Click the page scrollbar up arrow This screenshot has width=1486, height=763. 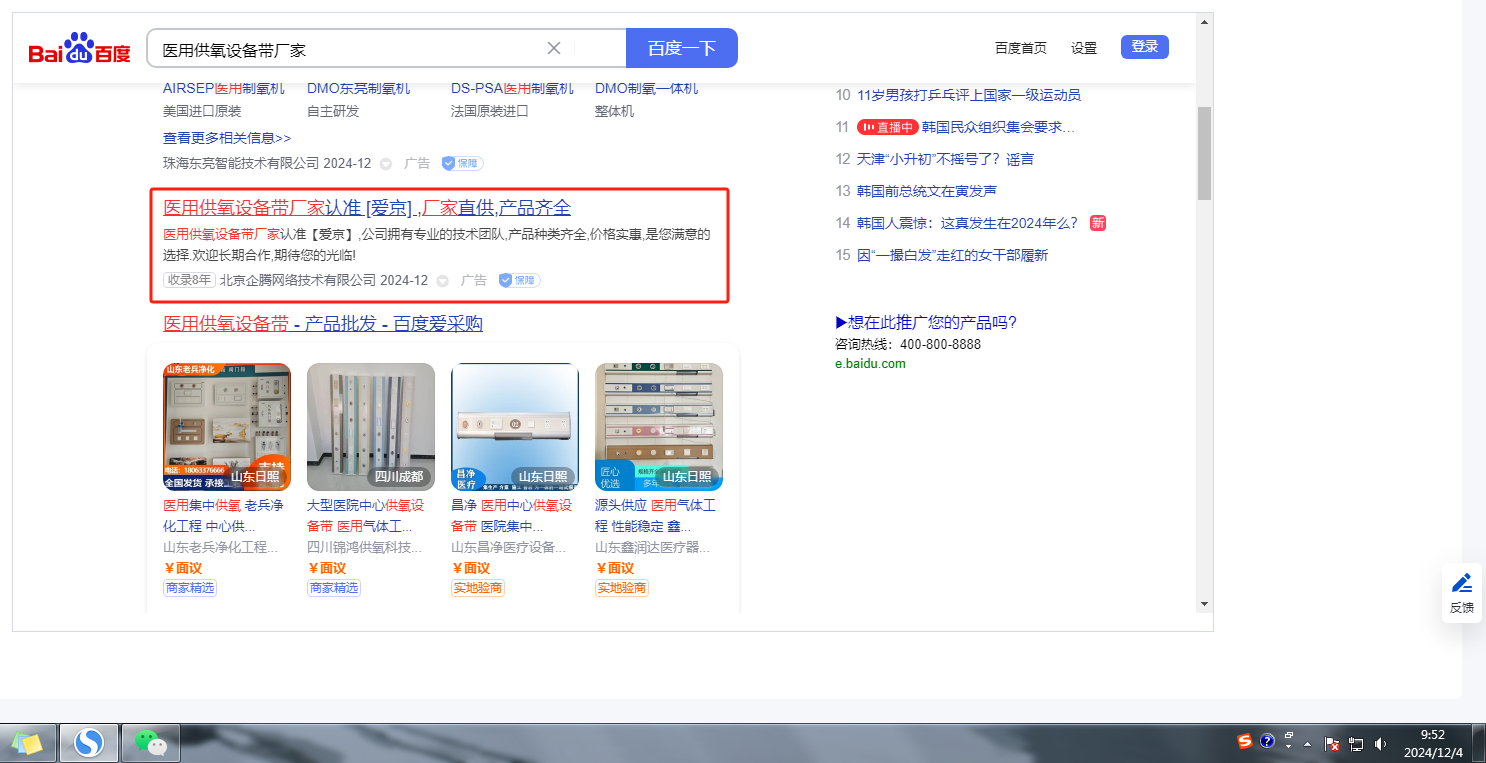(x=1205, y=21)
